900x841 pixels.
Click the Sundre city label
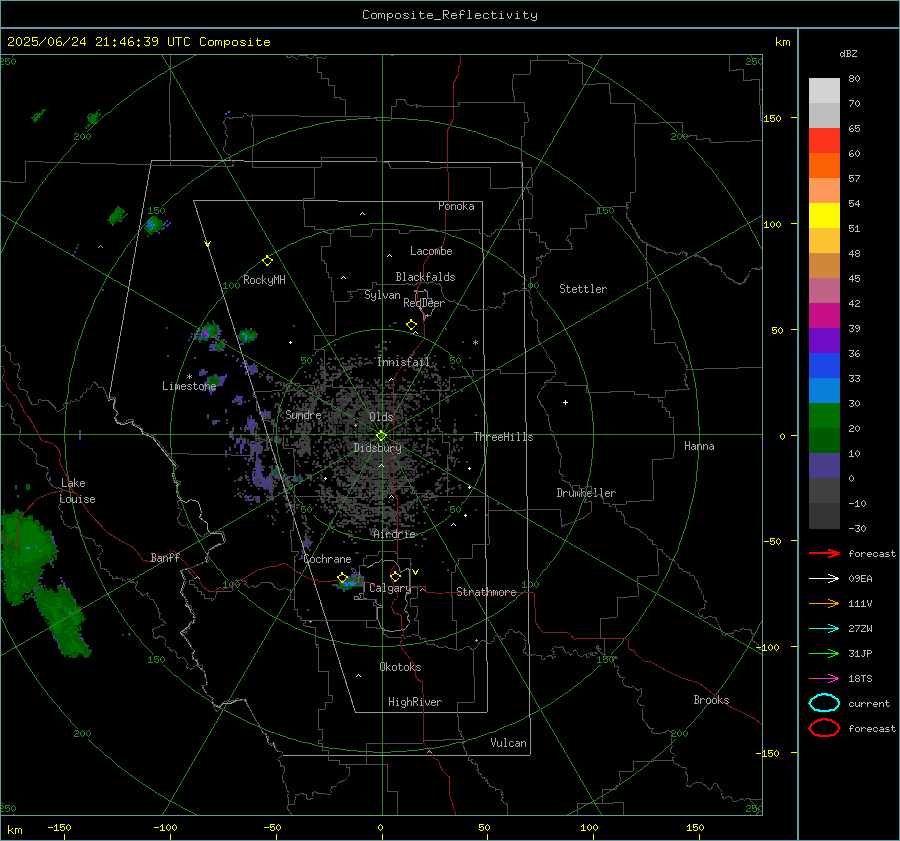pos(303,415)
